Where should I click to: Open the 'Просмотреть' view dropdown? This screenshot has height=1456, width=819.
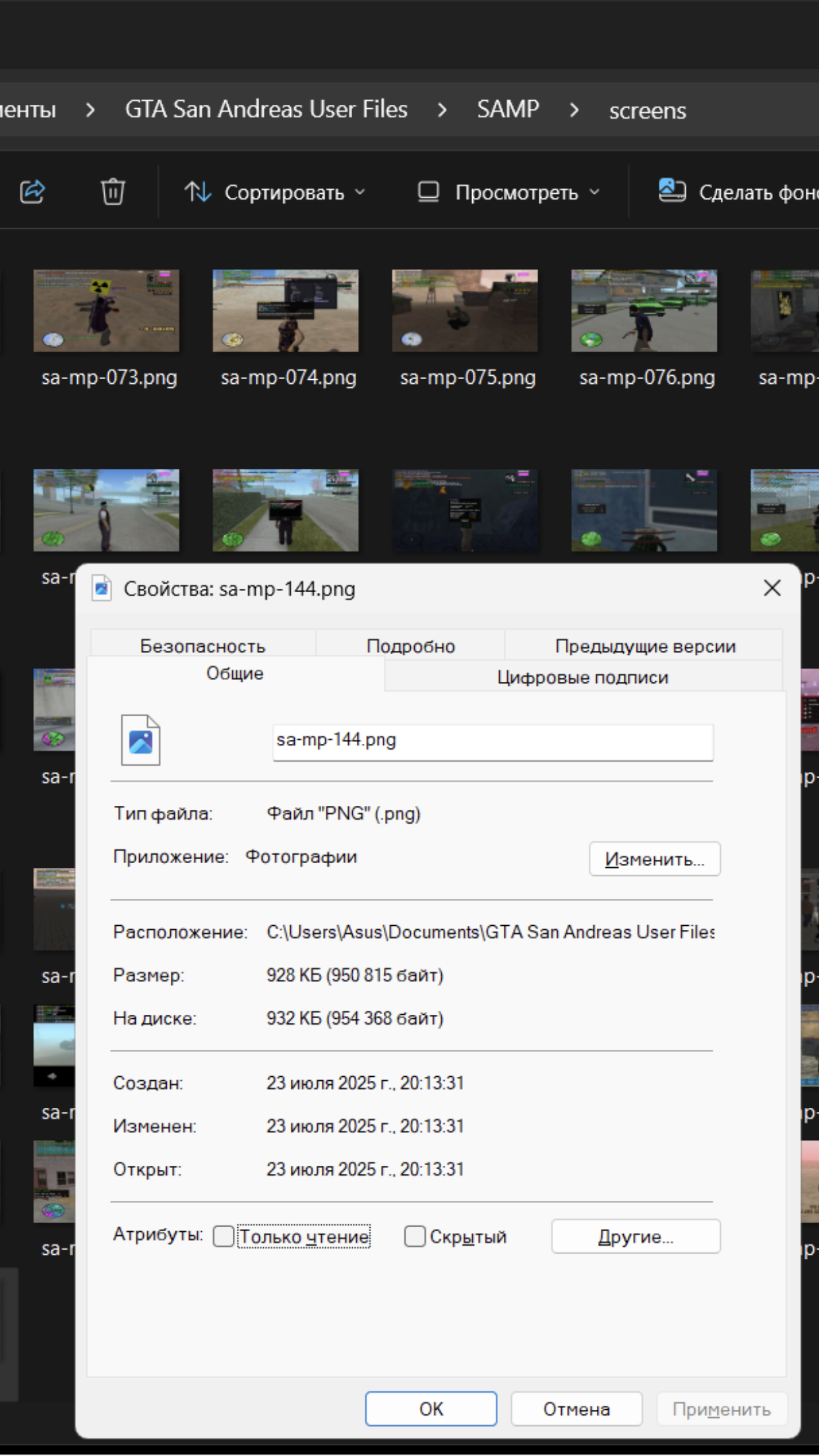pos(509,193)
